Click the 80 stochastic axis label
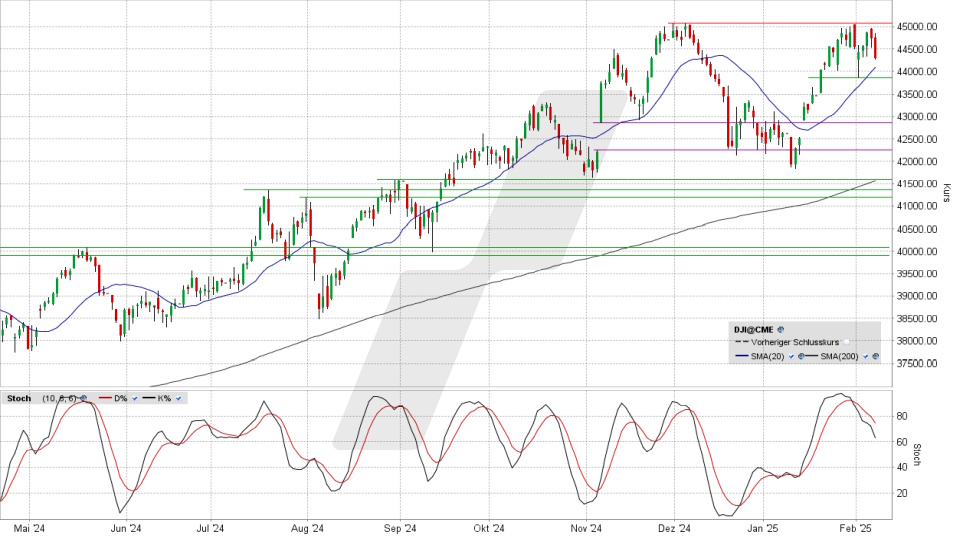Viewport: 960px width, 540px height. click(902, 416)
